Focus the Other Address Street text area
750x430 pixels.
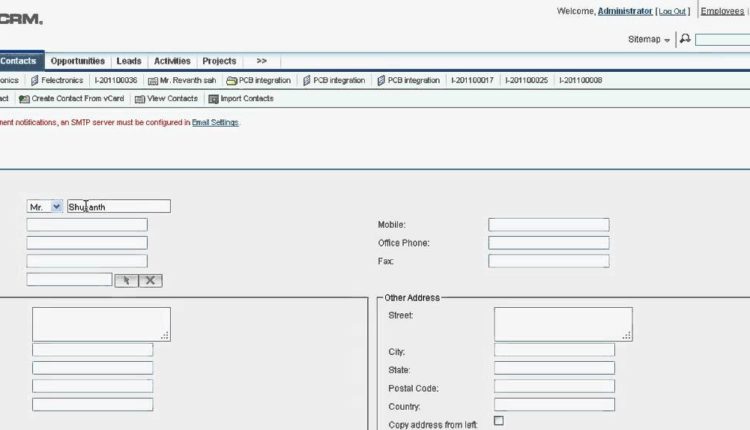point(562,323)
